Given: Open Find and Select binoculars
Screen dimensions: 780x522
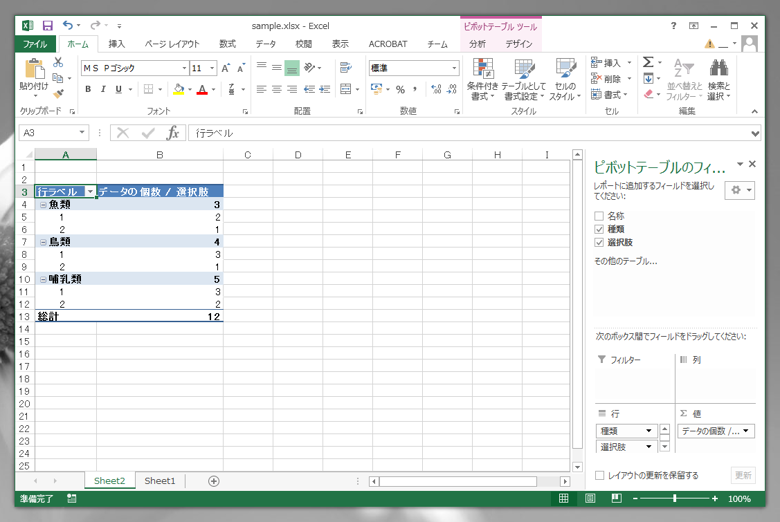Looking at the screenshot, I should pos(719,80).
